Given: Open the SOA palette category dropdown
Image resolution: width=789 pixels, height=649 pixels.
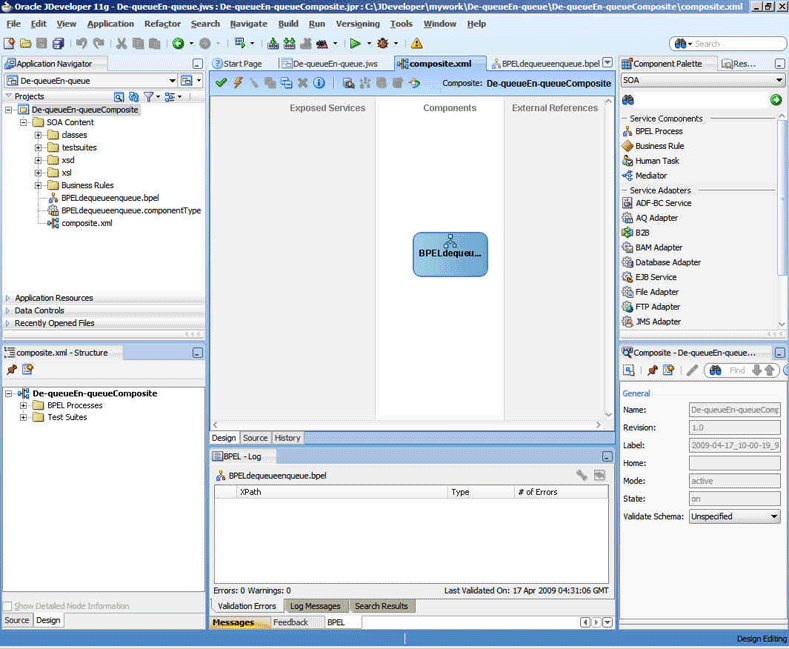Looking at the screenshot, I should (779, 80).
